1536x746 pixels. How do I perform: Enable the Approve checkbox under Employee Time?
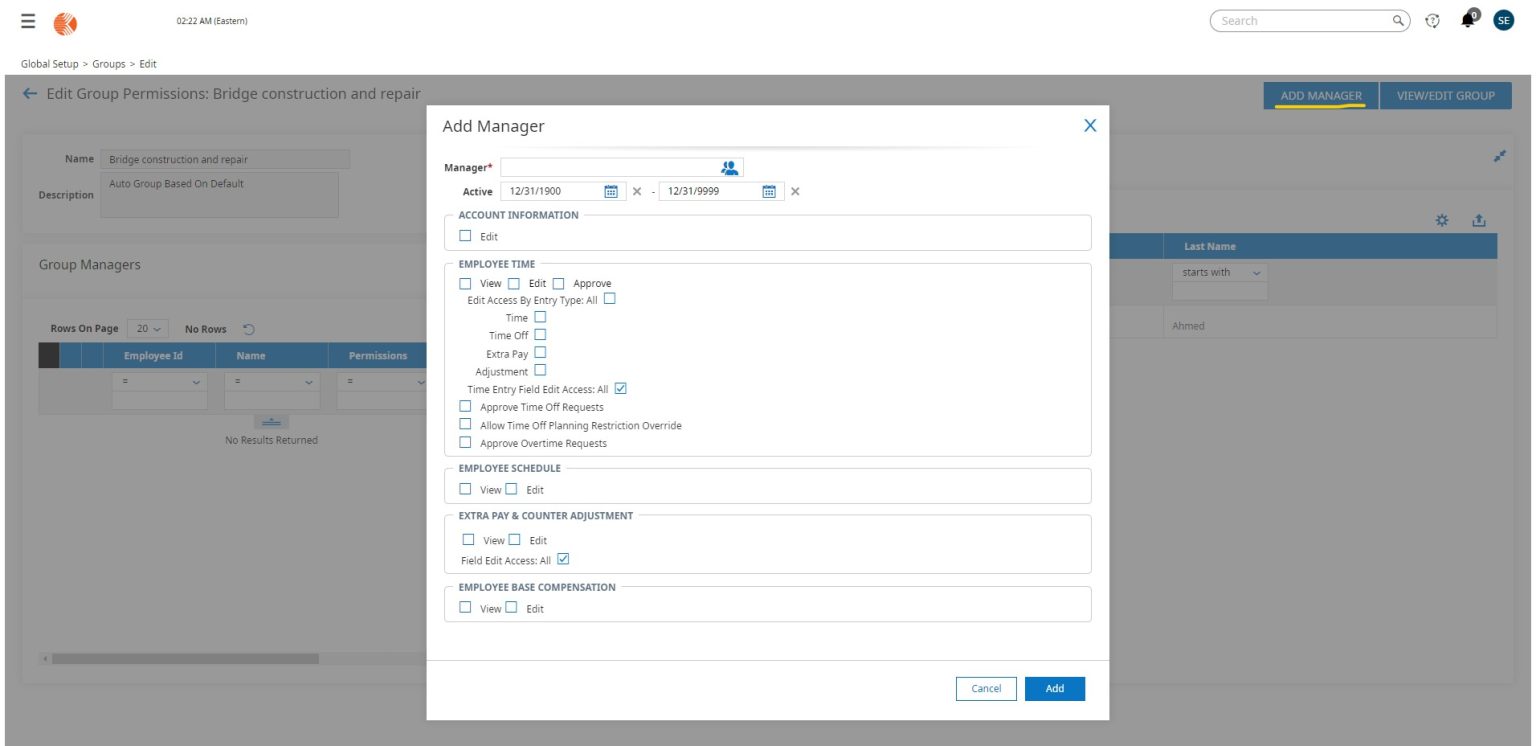point(558,283)
